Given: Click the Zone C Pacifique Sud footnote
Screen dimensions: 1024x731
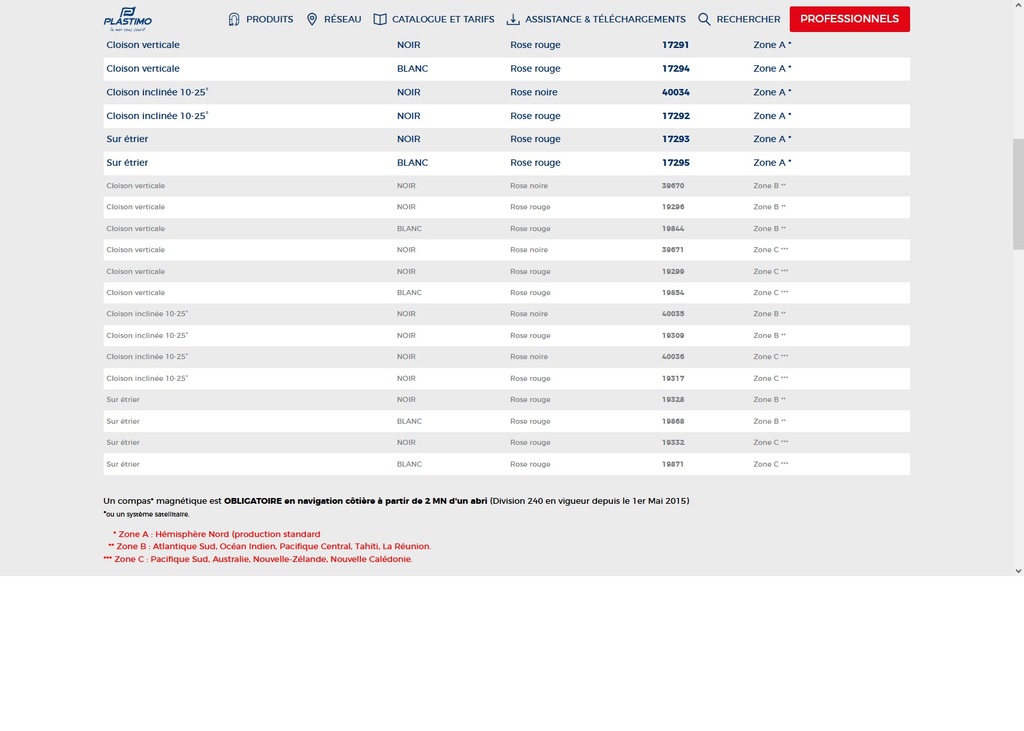Looking at the screenshot, I should pyautogui.click(x=258, y=559).
